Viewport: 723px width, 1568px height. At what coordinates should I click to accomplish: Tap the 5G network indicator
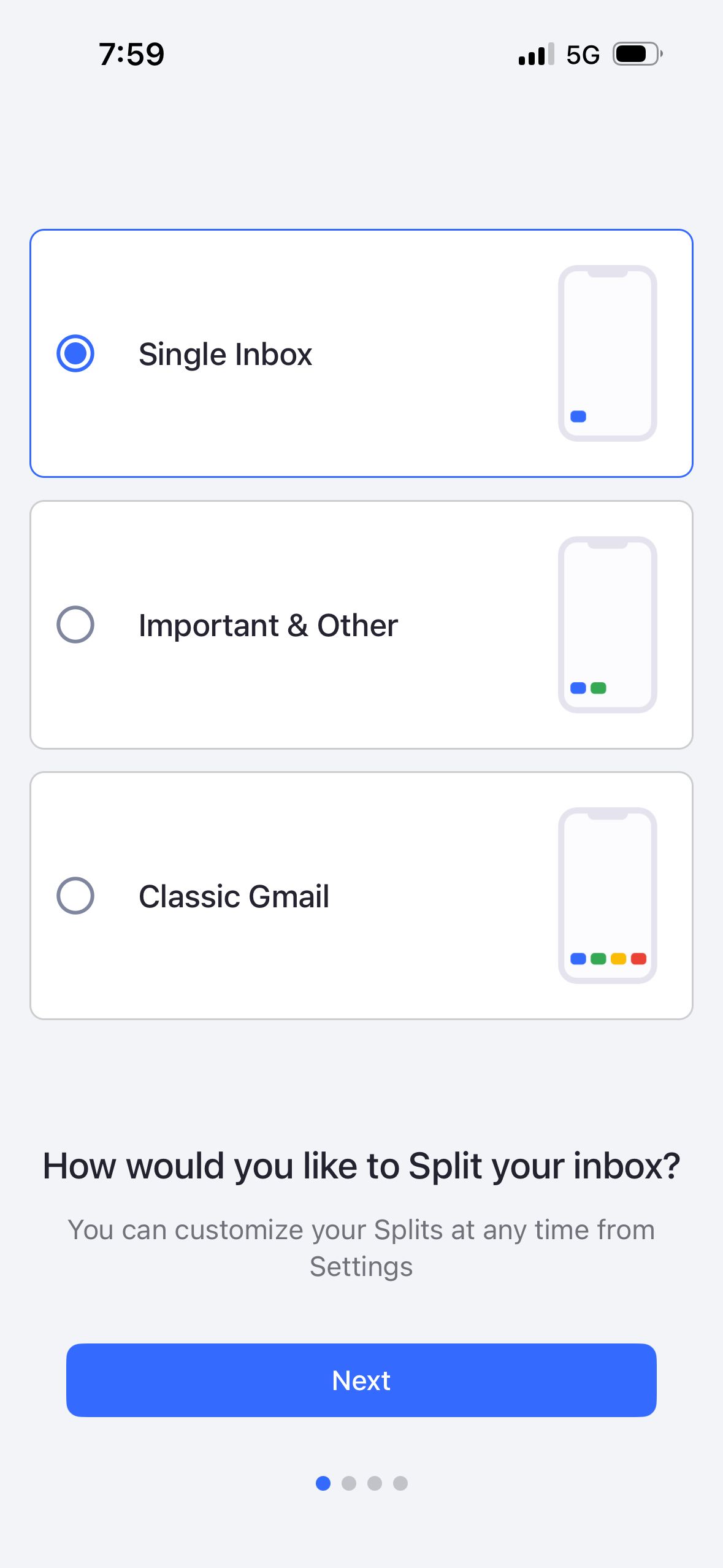pyautogui.click(x=583, y=55)
